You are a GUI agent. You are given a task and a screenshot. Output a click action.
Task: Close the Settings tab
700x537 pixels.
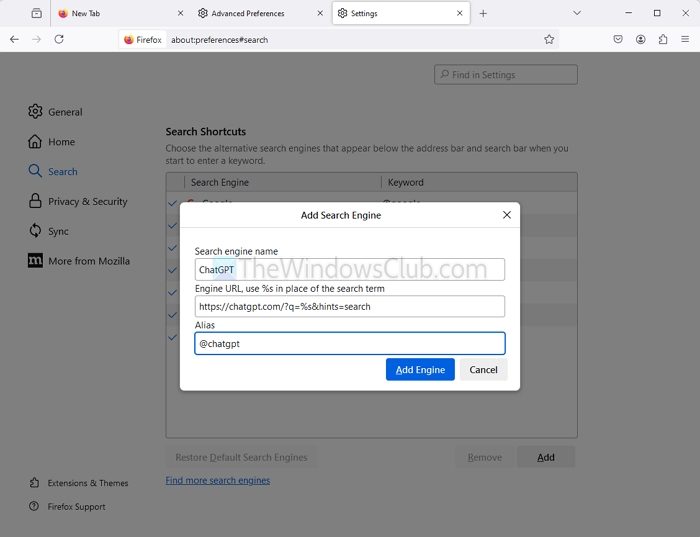tap(460, 13)
